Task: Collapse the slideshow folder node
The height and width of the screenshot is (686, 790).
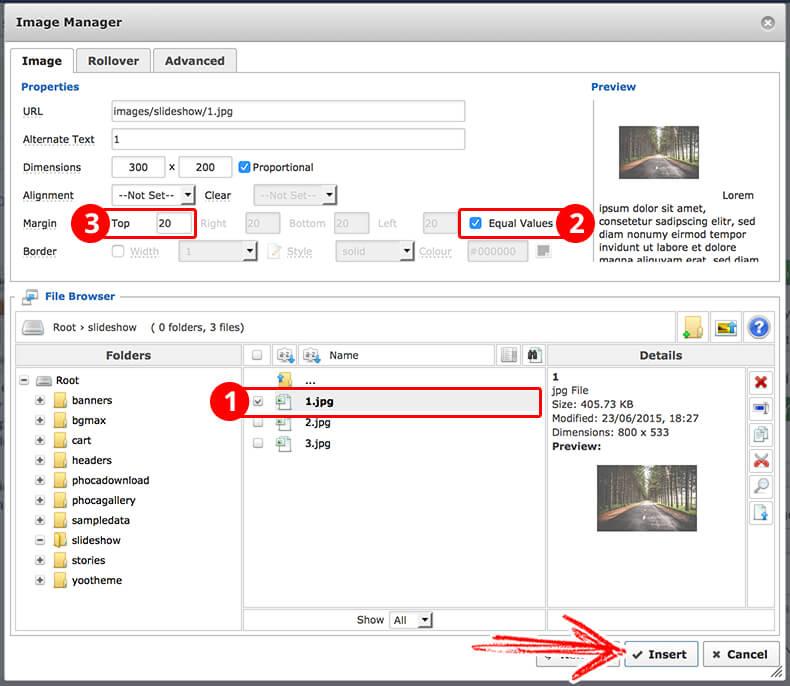Action: tap(40, 540)
